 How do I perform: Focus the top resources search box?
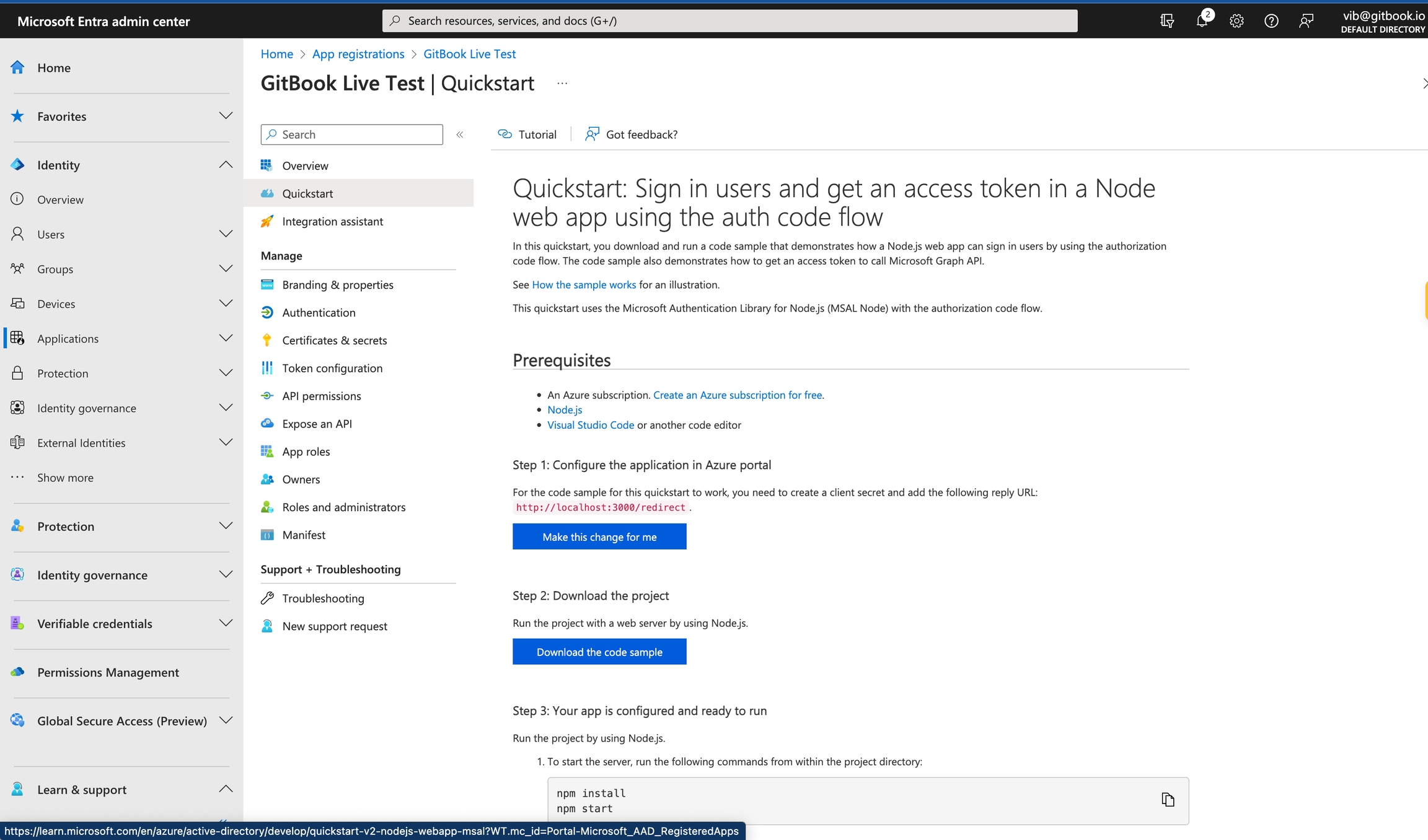pyautogui.click(x=729, y=21)
